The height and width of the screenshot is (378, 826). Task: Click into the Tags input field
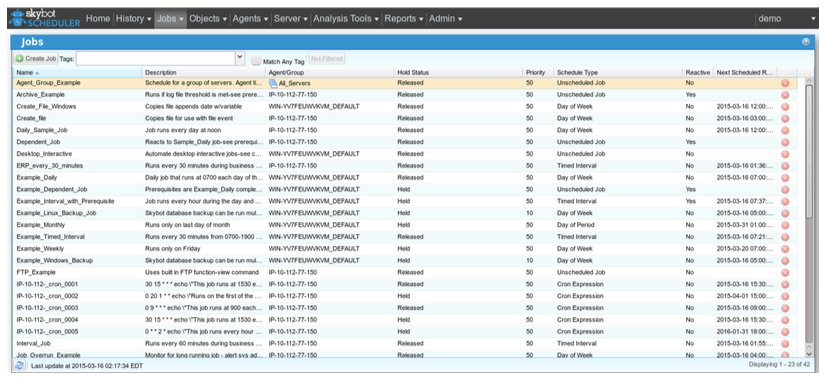click(x=155, y=58)
